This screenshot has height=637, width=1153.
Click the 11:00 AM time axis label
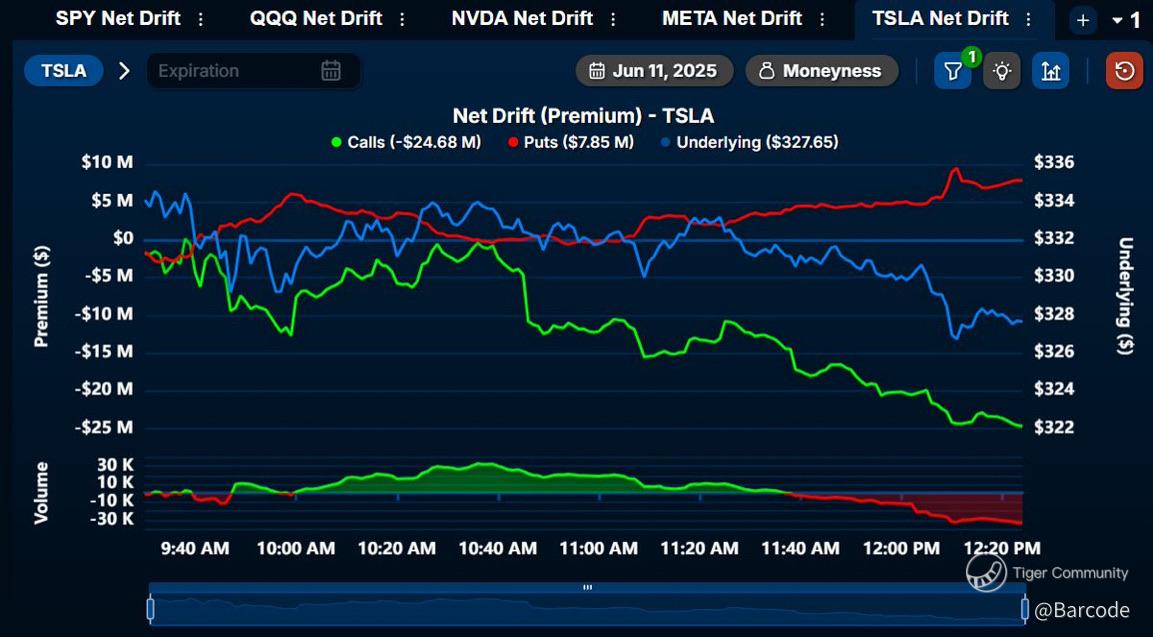pyautogui.click(x=599, y=548)
